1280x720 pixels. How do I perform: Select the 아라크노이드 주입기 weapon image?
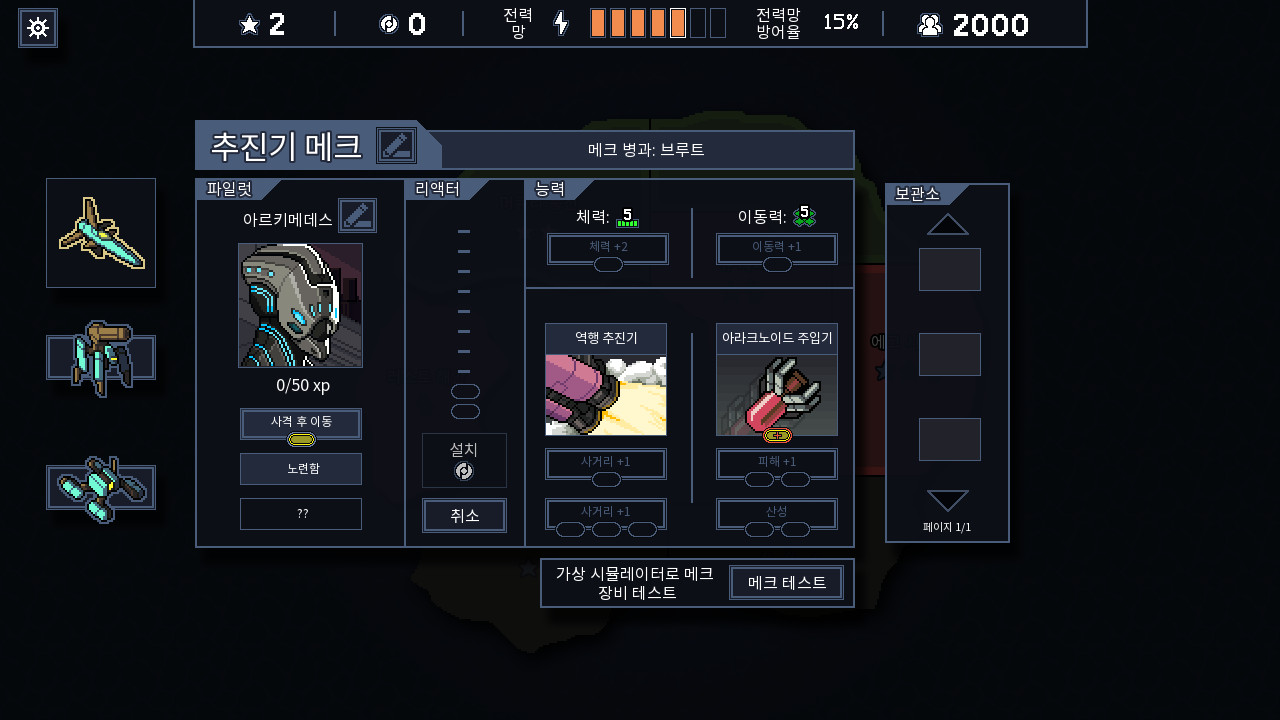click(x=777, y=395)
